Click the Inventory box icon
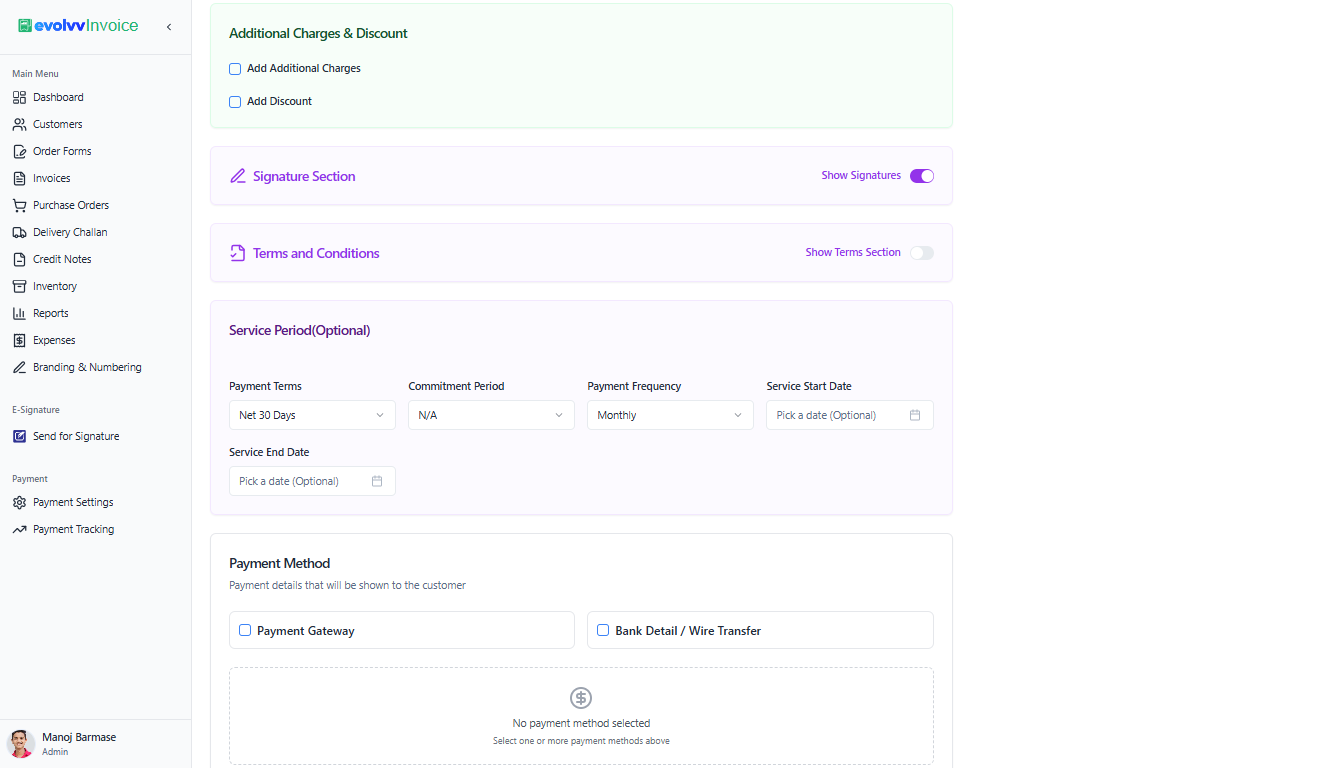 point(19,286)
